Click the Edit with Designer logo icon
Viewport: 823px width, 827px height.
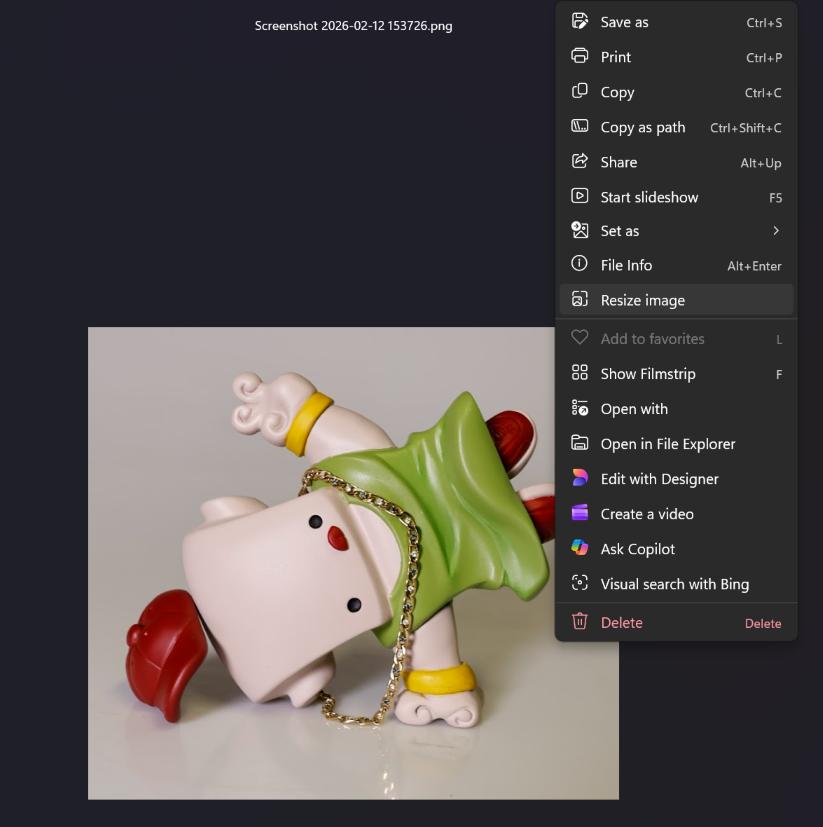579,478
